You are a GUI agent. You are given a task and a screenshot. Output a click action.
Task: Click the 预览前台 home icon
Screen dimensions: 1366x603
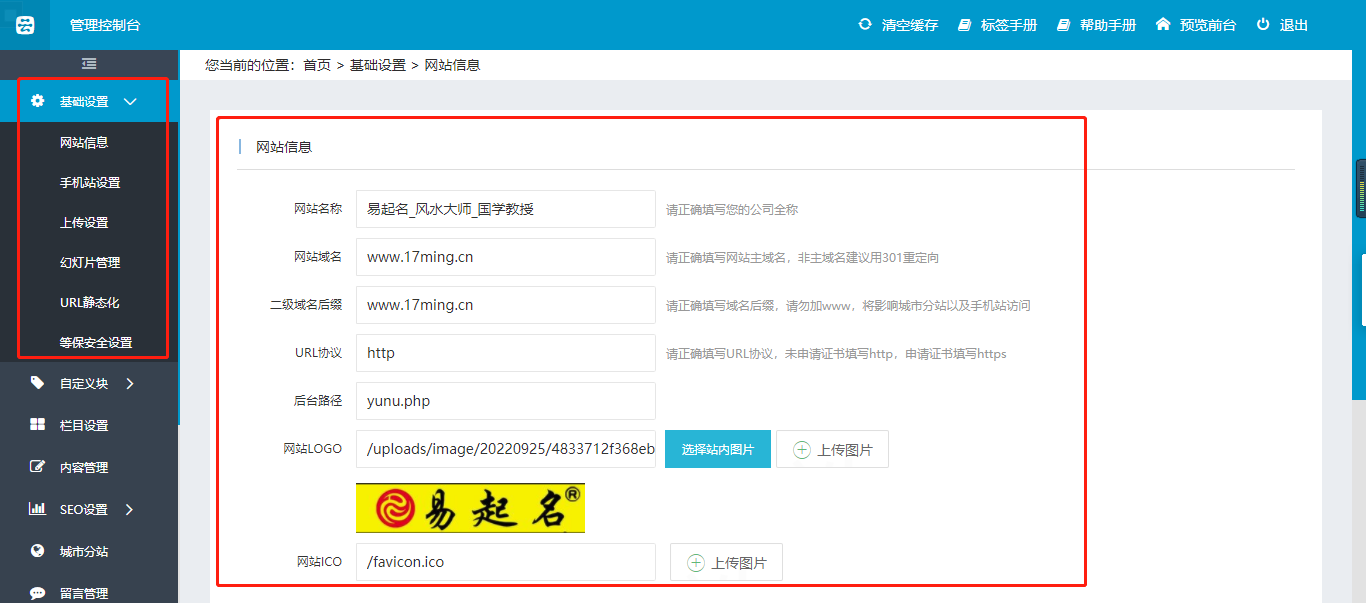[x=1163, y=24]
